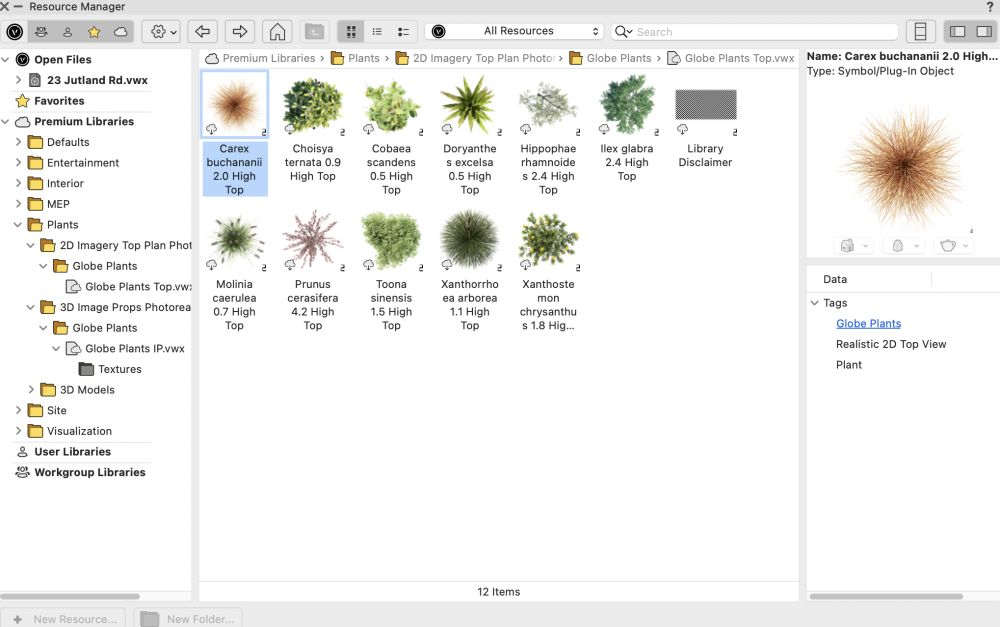Toggle the right preview pane
This screenshot has width=1000, height=627.
983,32
